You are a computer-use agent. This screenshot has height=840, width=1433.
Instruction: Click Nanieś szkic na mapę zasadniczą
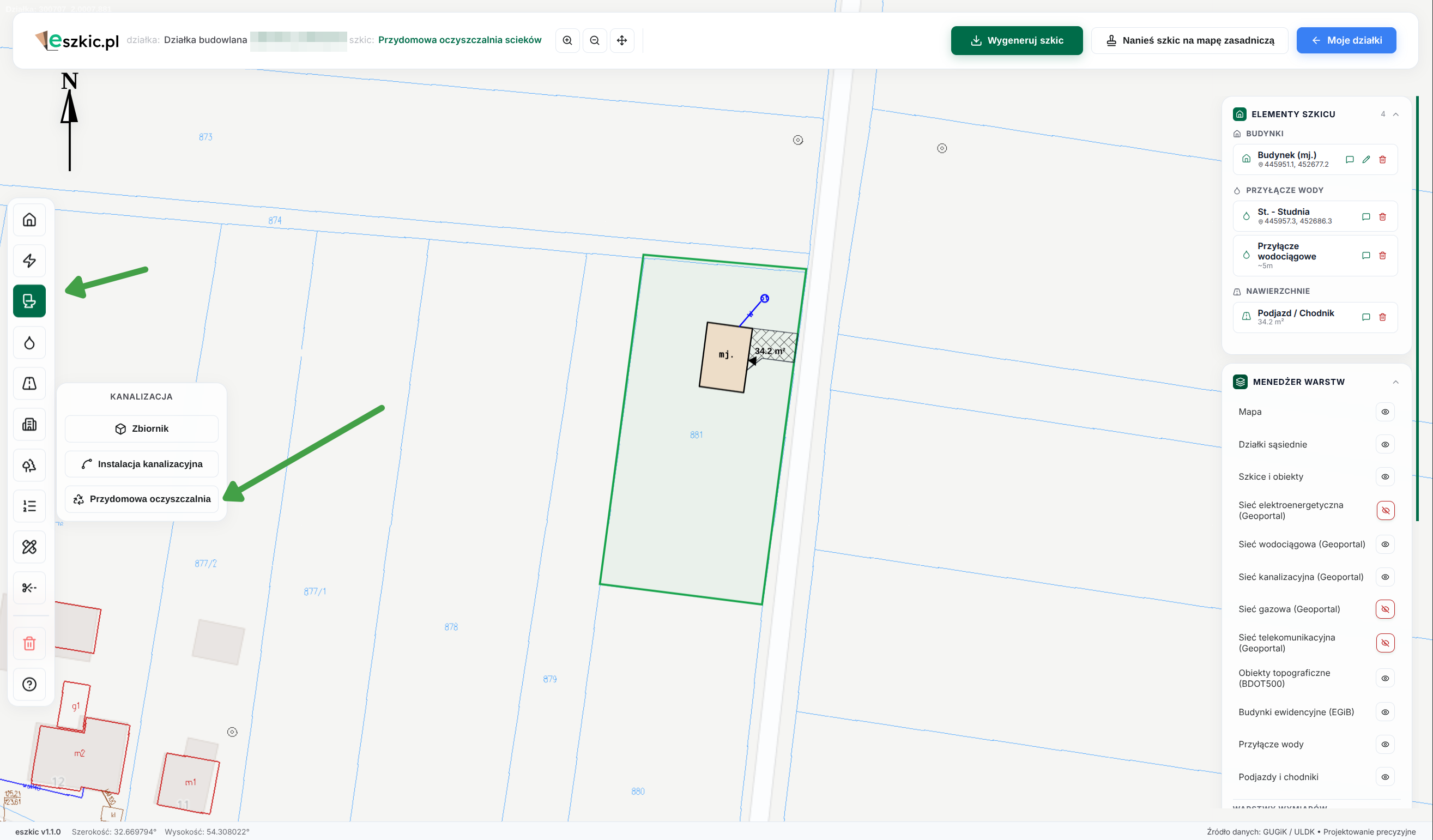tap(1189, 40)
